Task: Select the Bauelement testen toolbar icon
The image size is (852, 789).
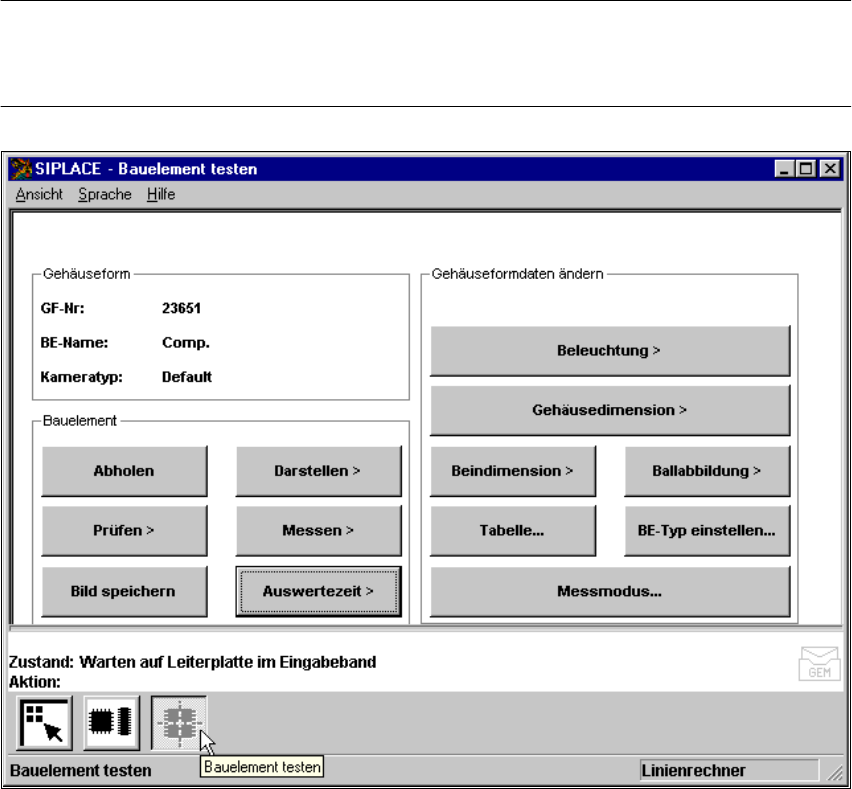Action: (x=179, y=722)
